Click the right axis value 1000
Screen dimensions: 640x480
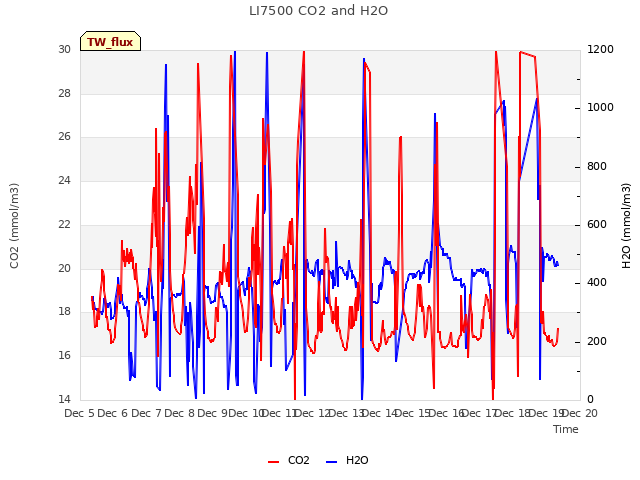point(600,107)
